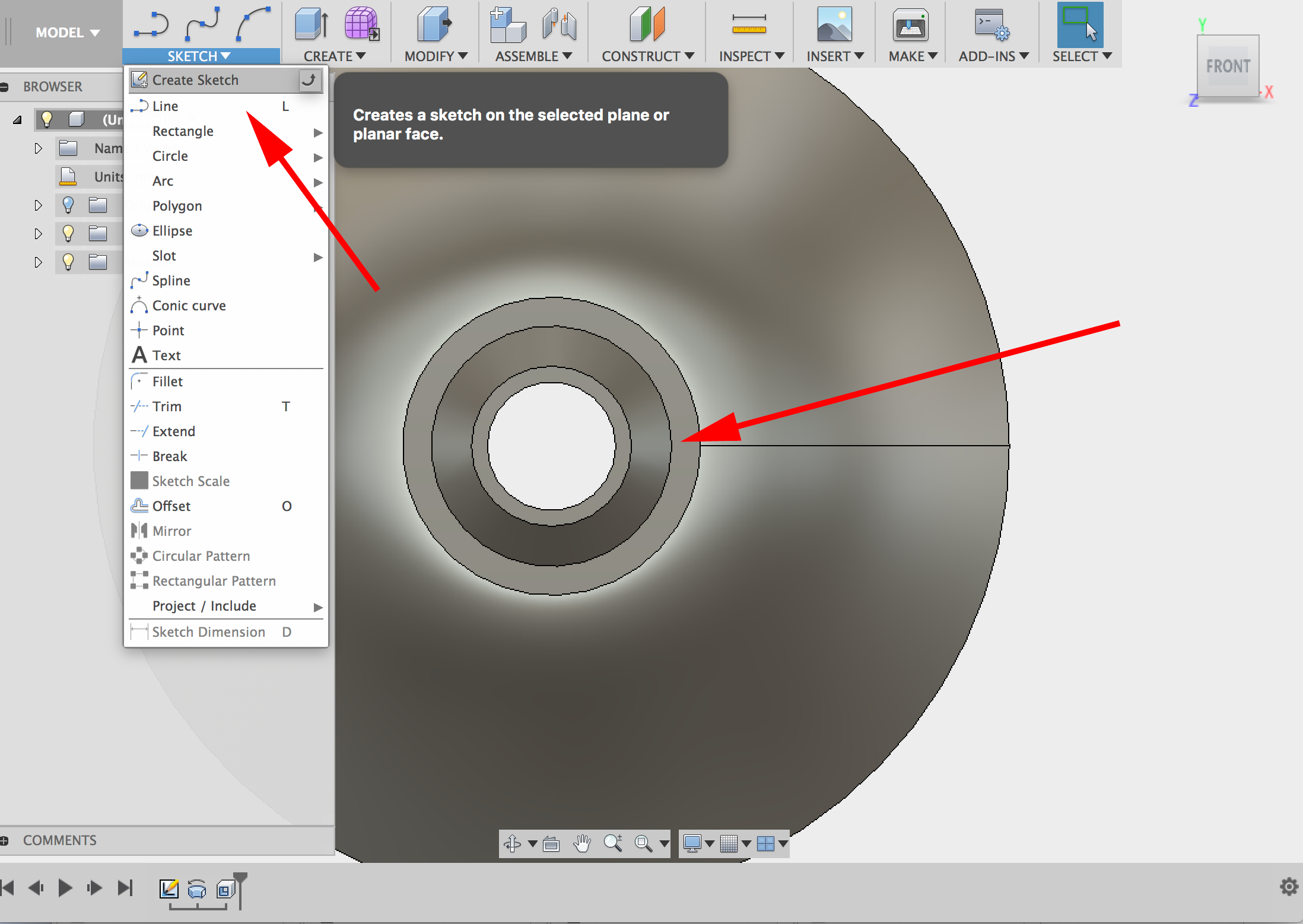
Task: Click the Grid and Snaps icon
Action: pyautogui.click(x=729, y=843)
